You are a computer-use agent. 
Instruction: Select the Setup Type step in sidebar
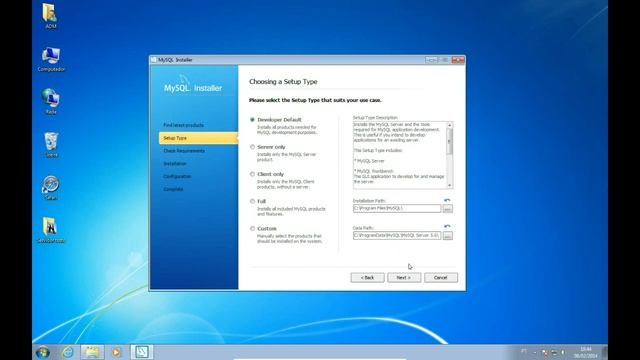(198, 138)
